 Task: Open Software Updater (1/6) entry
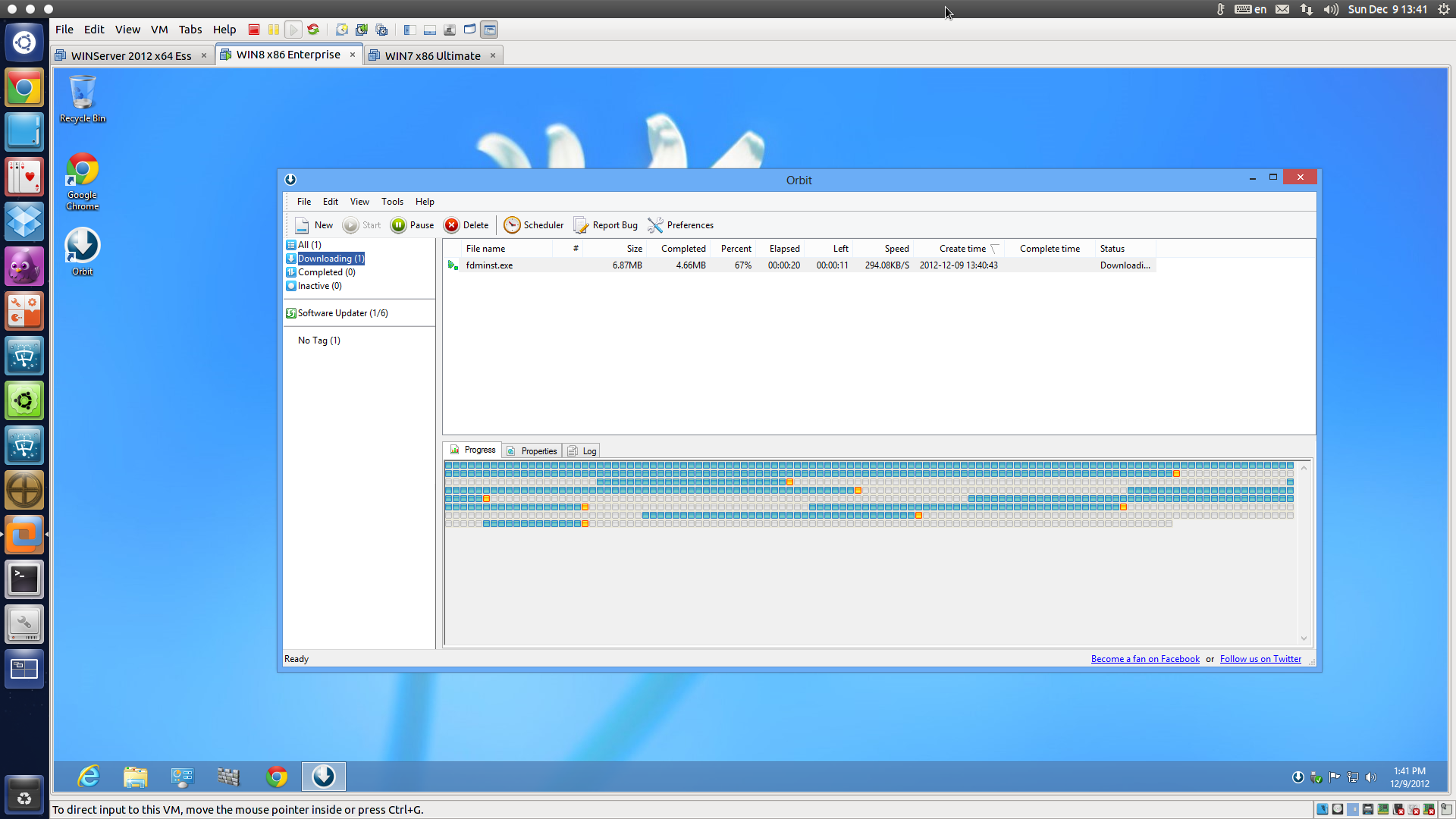coord(342,313)
